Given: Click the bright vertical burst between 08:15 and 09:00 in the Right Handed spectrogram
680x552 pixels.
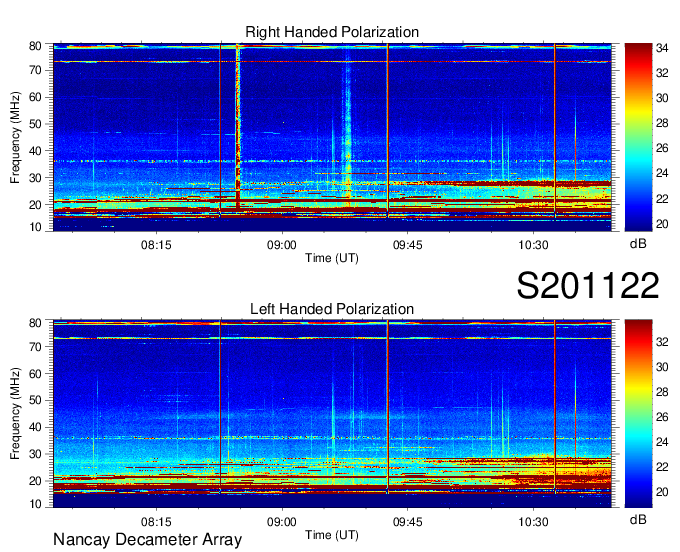Looking at the screenshot, I should point(238,126).
